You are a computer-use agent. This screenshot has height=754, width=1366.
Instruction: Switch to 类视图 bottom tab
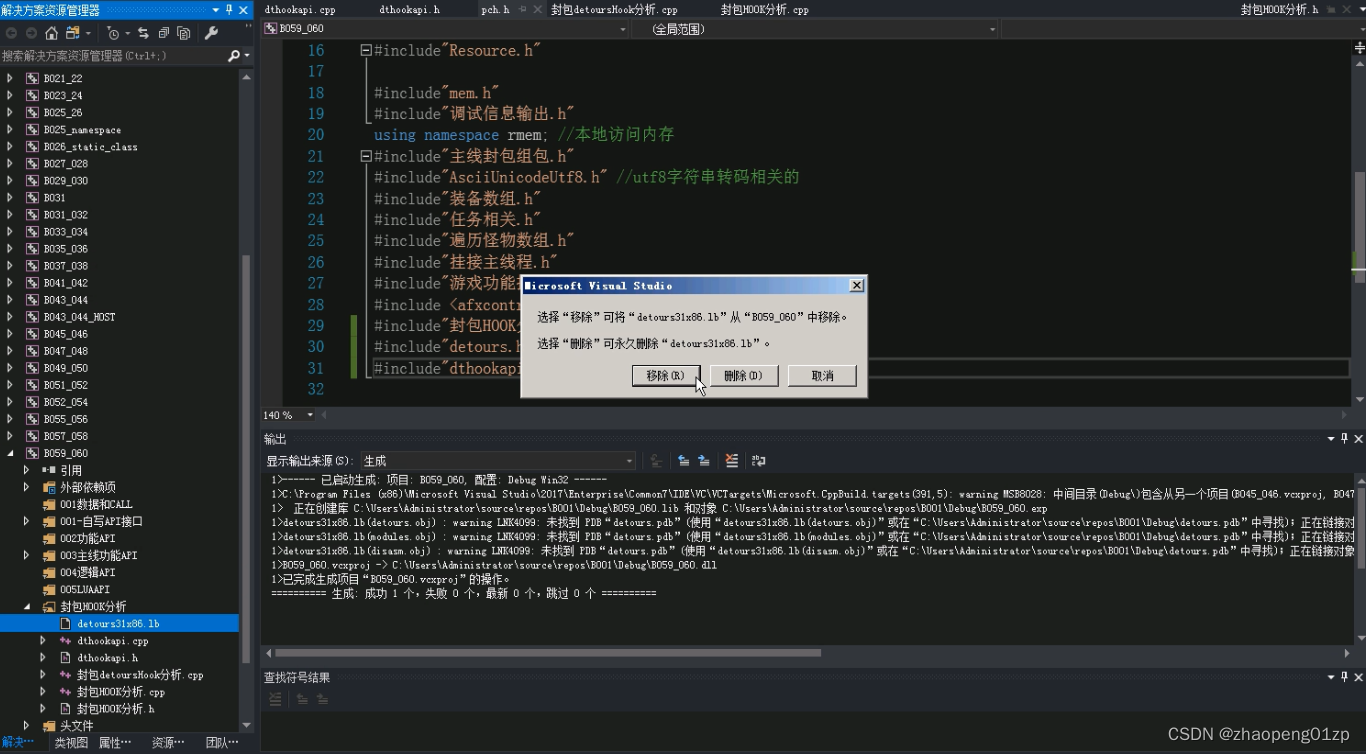pyautogui.click(x=71, y=743)
